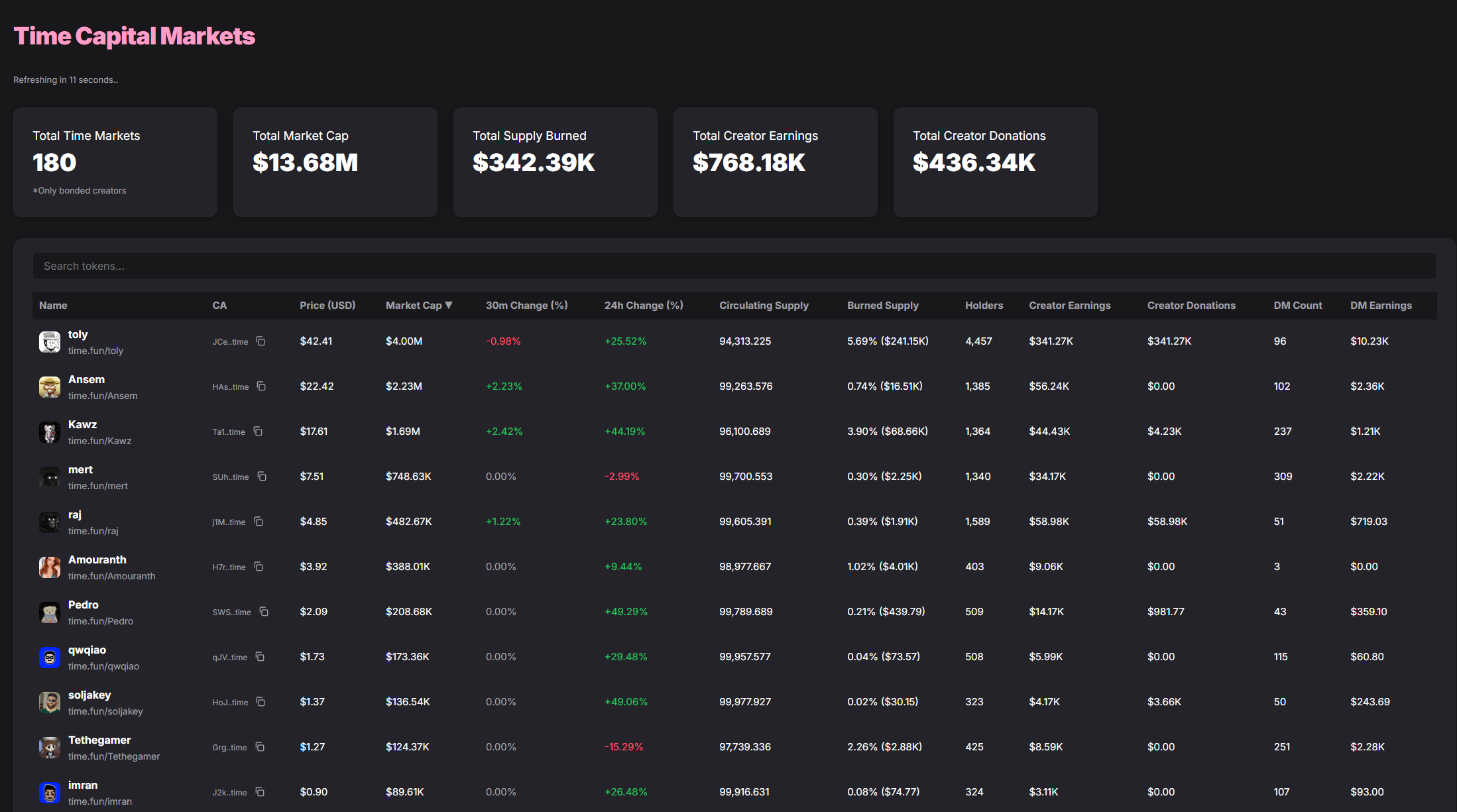Screen dimensions: 1457x812
Task: Copy Amouranth's contract address icon
Action: pos(259,567)
